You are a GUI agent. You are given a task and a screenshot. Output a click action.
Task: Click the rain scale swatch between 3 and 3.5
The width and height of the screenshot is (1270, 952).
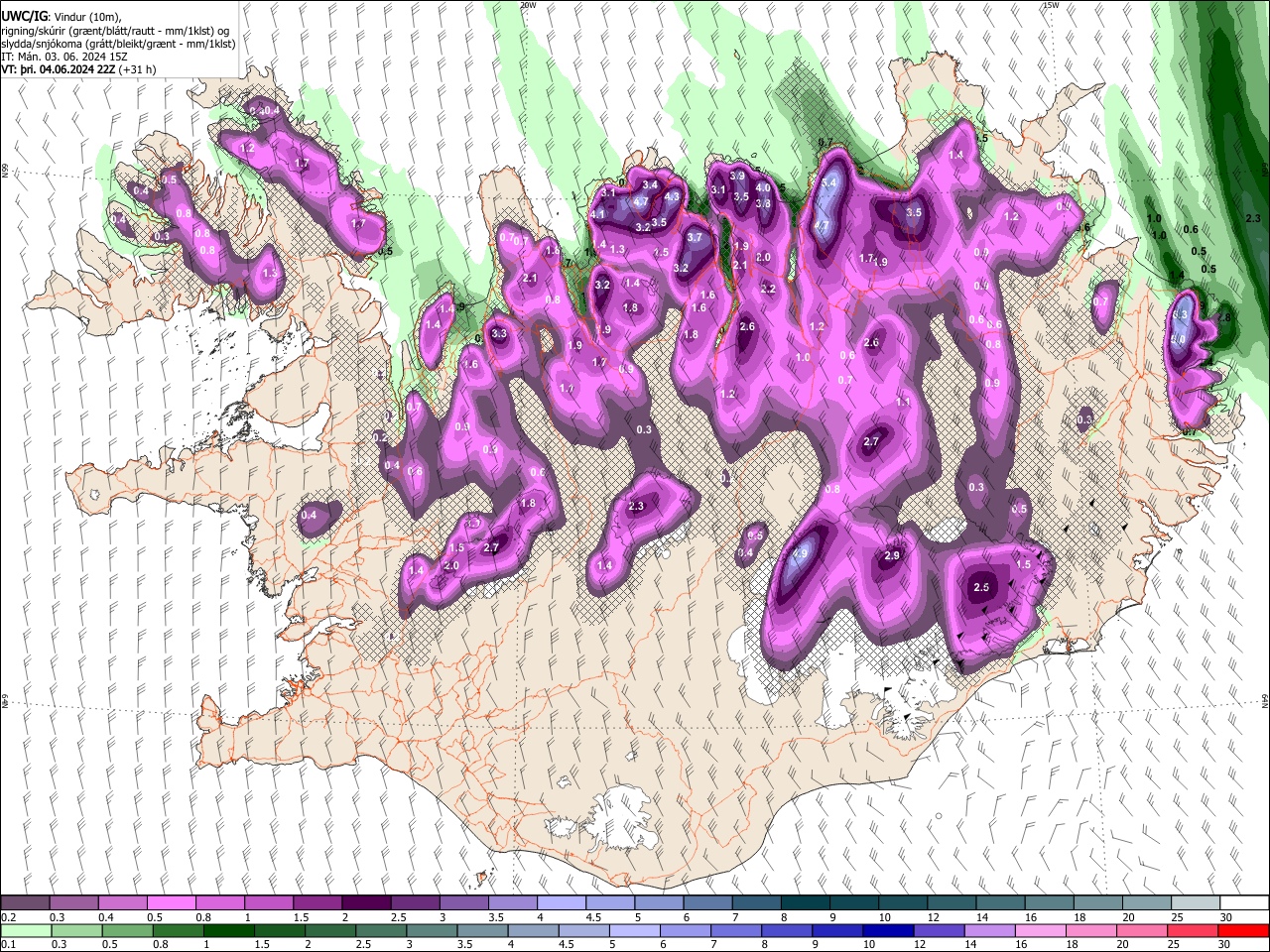pos(432,930)
